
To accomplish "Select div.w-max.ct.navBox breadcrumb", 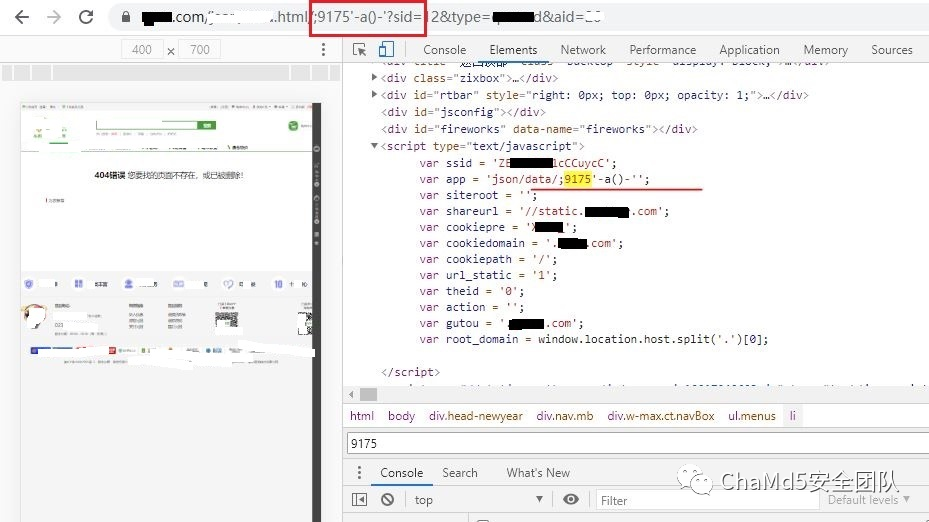I will point(661,416).
